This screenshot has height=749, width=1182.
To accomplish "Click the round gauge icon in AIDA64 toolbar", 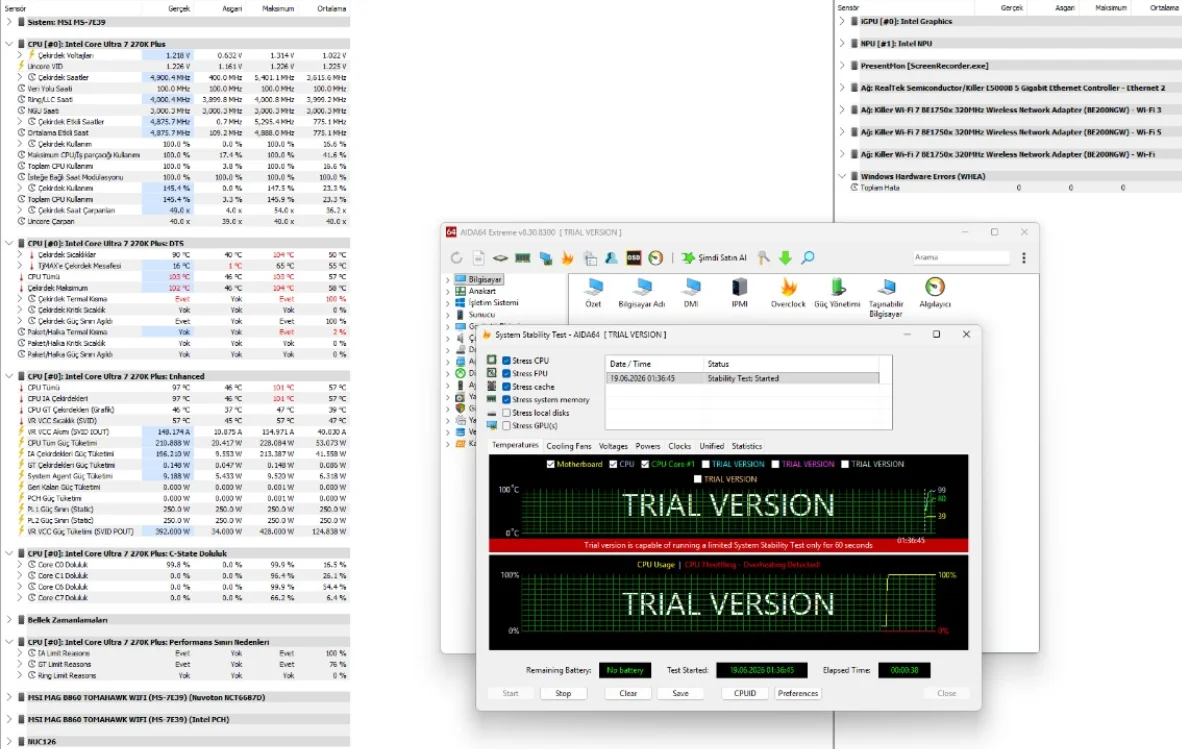I will (656, 258).
